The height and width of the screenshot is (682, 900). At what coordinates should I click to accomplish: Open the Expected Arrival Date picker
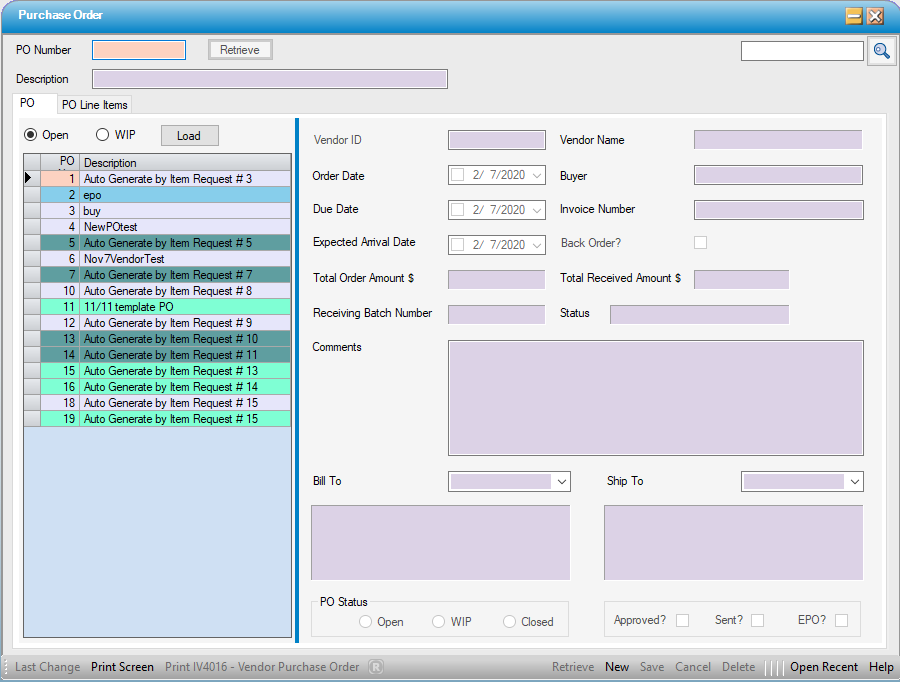[x=536, y=245]
